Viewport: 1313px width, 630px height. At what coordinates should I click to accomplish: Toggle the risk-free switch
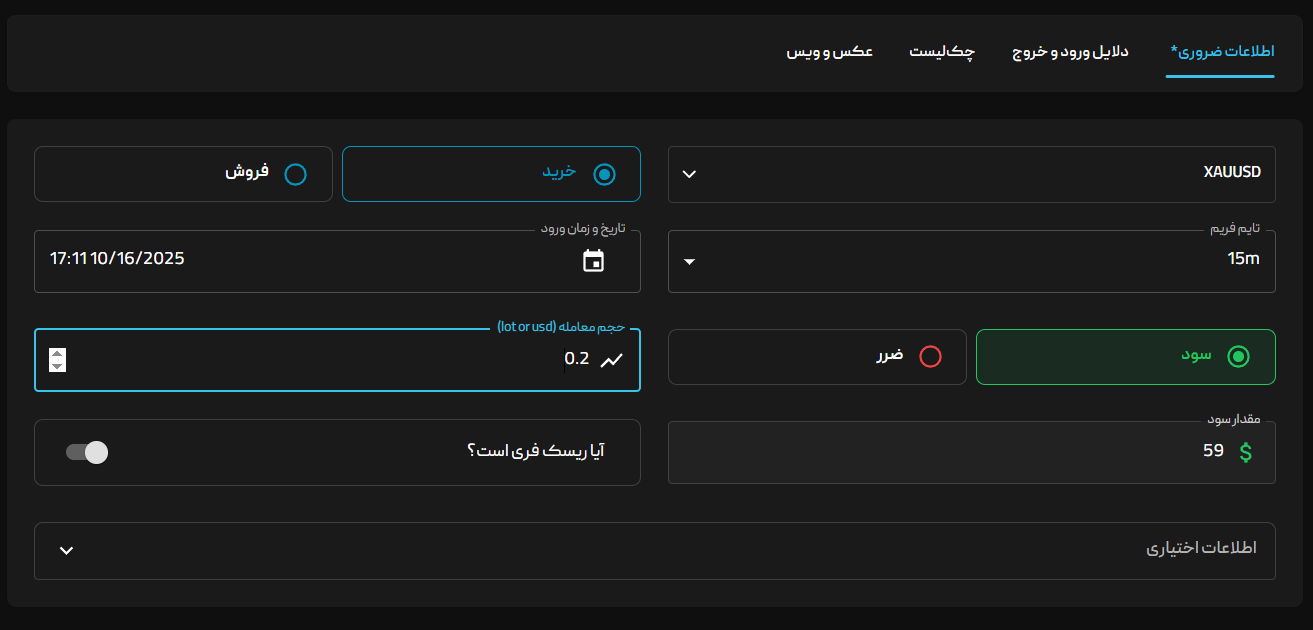86,452
